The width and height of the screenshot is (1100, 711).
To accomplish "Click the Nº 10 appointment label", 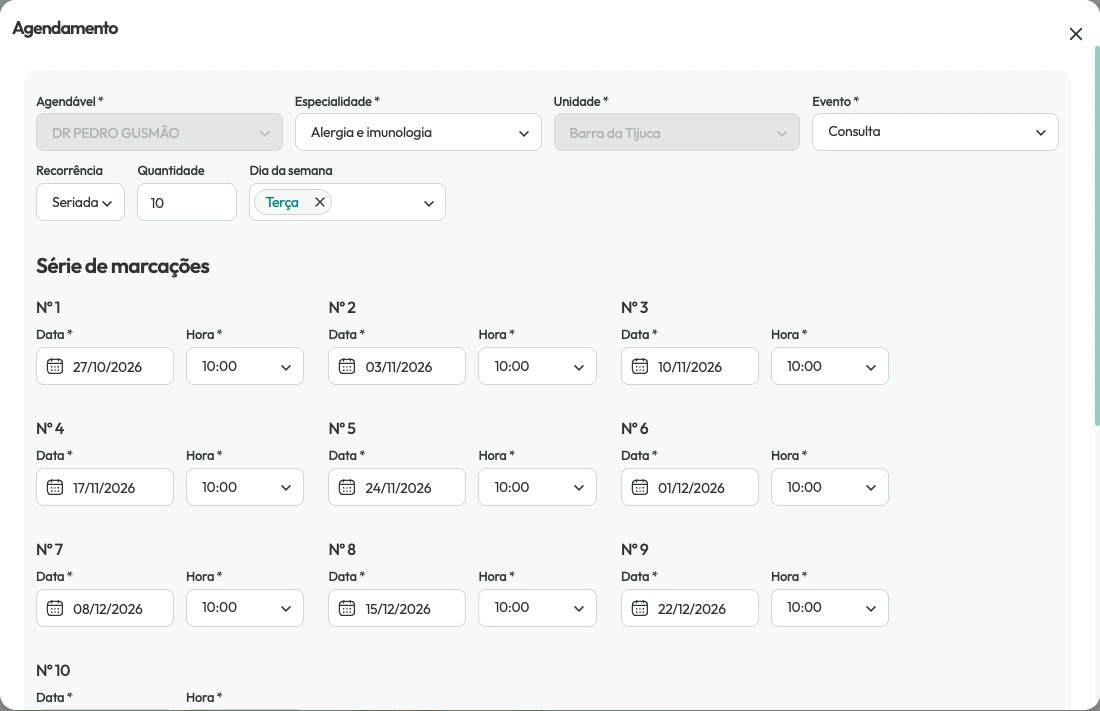I will [x=53, y=670].
